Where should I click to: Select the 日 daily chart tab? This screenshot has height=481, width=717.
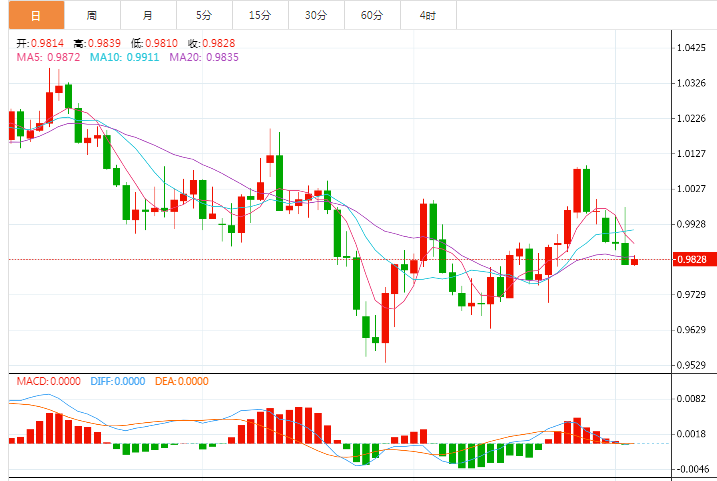coord(37,15)
